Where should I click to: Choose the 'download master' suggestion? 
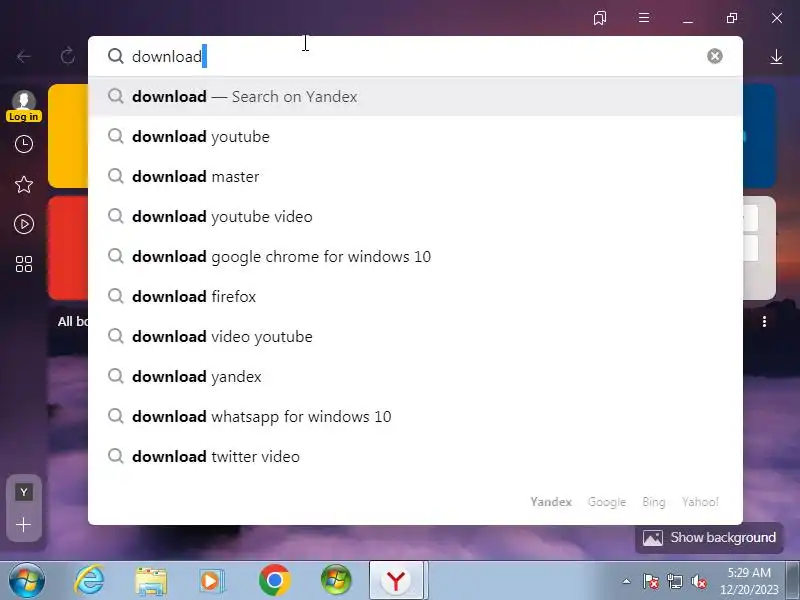coord(415,177)
